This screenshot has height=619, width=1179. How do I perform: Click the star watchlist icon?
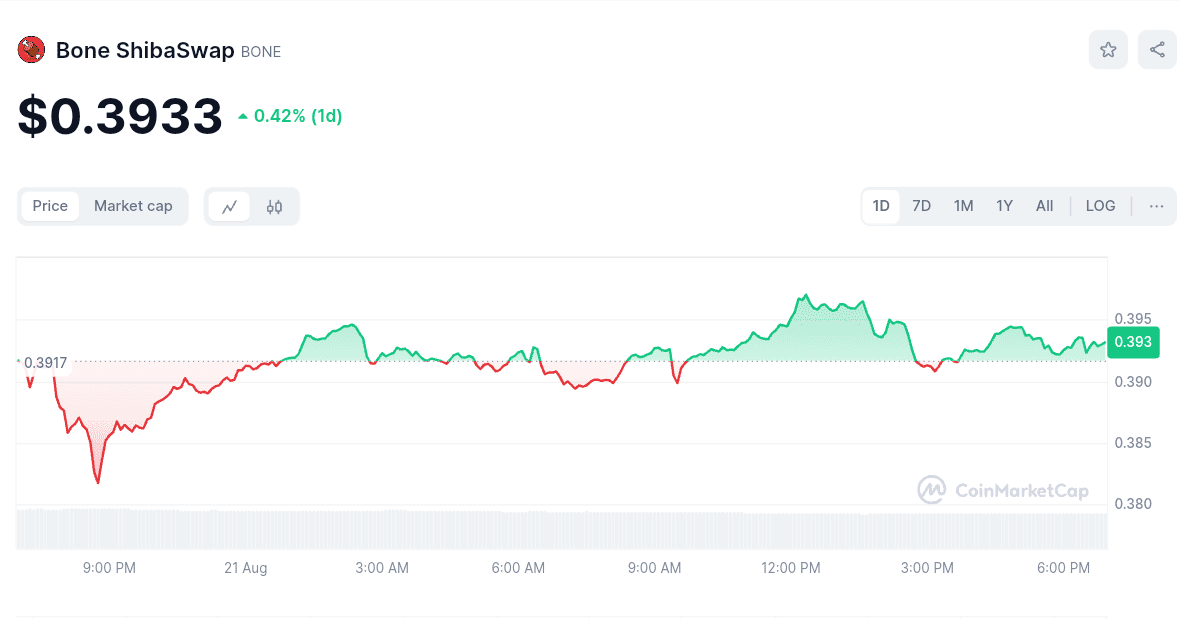click(1108, 50)
